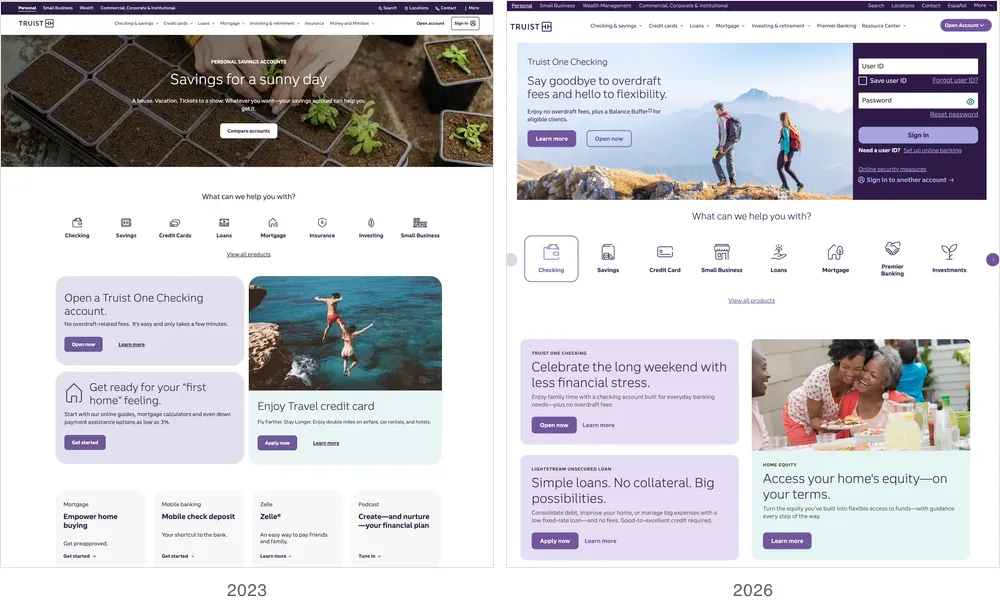The height and width of the screenshot is (608, 1000).
Task: Click the Truist logo in the 2026 page
Action: [x=531, y=26]
